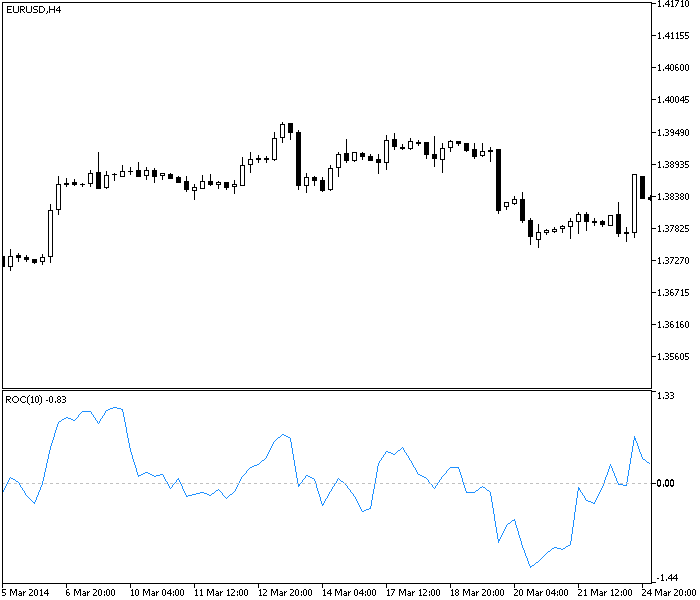This screenshot has width=700, height=600.
Task: Click the large black candle after 18 Mar 20:00
Action: click(498, 180)
